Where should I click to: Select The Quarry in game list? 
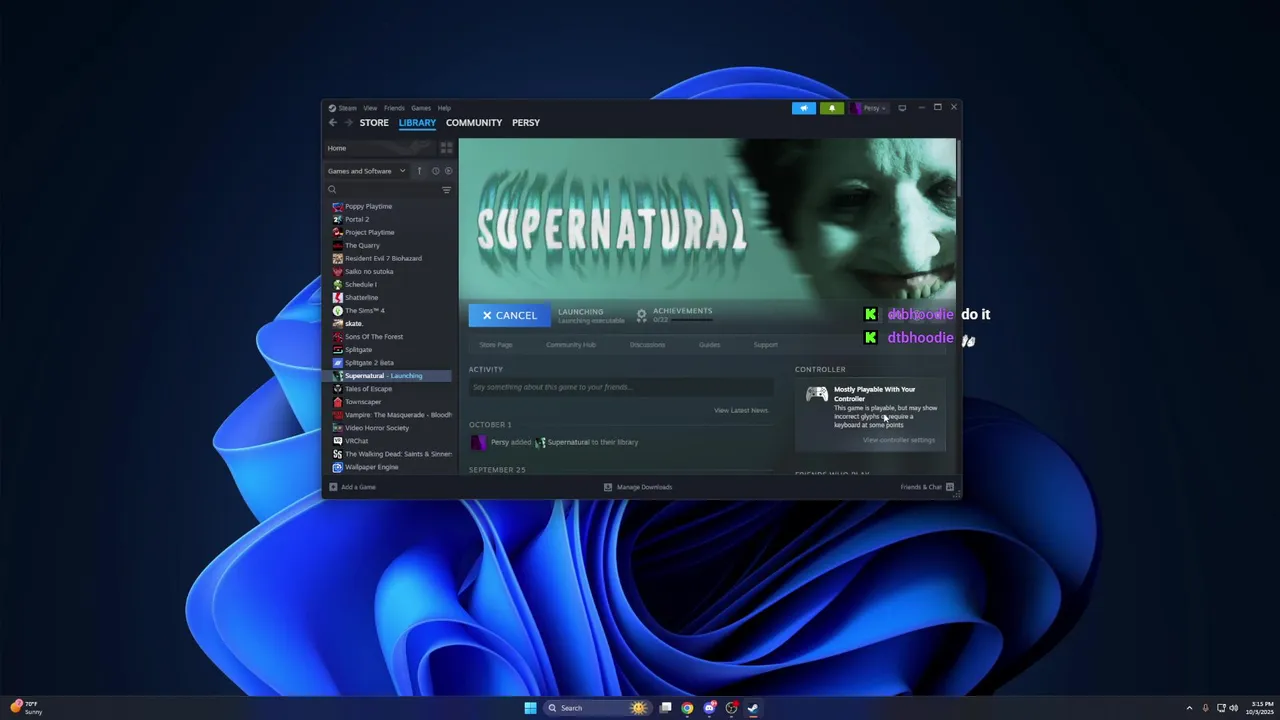[x=362, y=245]
